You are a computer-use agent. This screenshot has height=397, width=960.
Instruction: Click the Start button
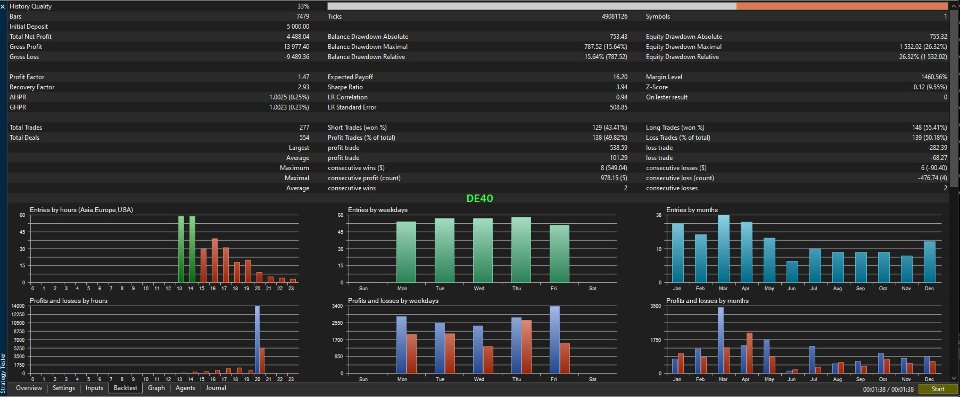tap(938, 388)
